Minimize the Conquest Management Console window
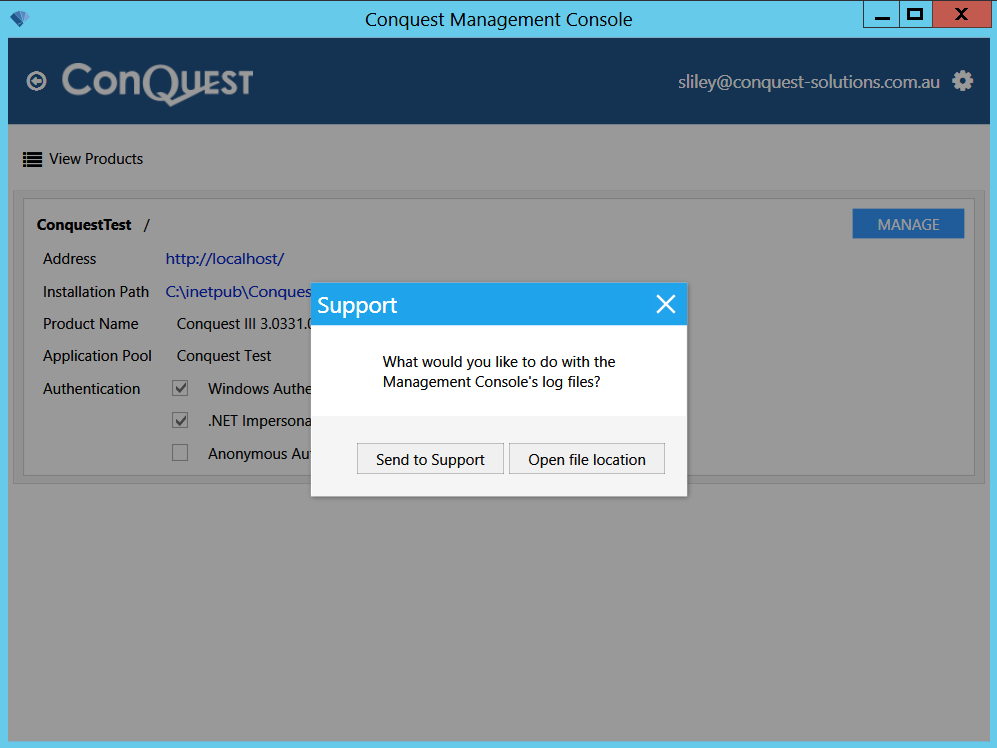The height and width of the screenshot is (748, 997). (881, 15)
